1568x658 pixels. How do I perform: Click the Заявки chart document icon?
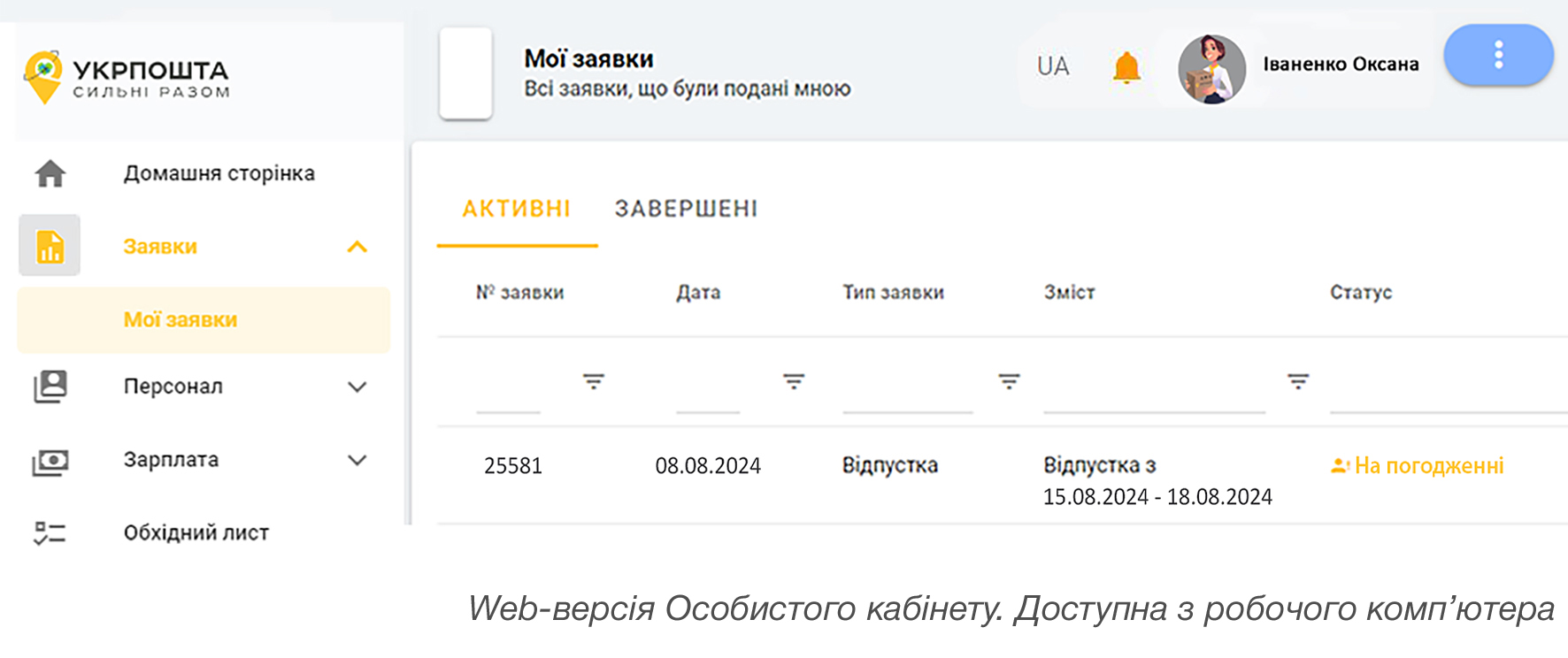tap(50, 246)
